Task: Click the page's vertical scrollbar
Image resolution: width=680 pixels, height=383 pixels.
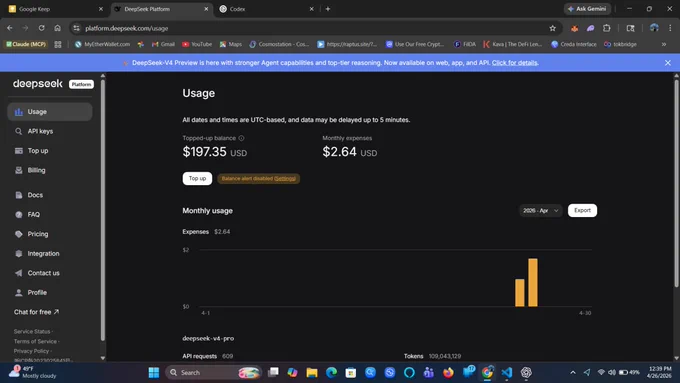Action: click(676, 183)
